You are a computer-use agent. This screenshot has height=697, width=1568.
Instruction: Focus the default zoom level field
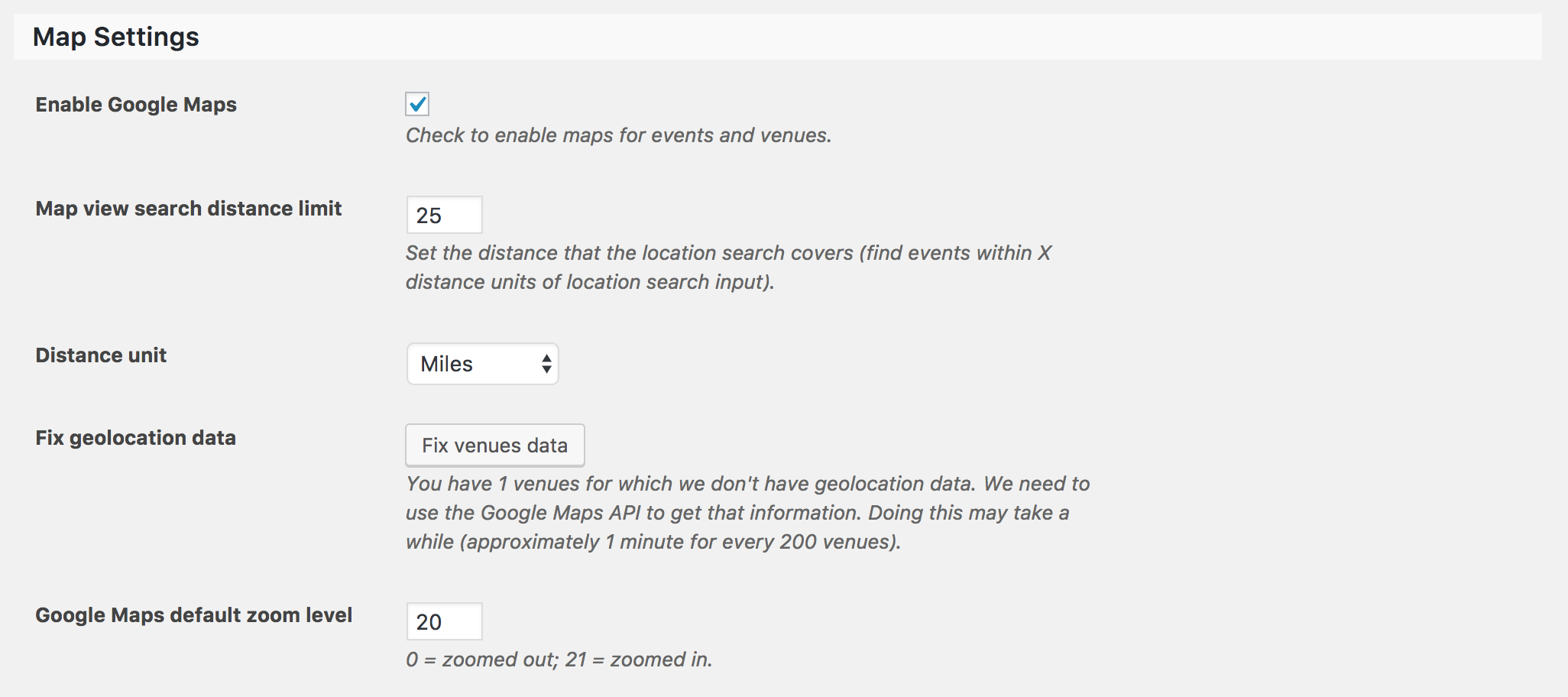coord(444,621)
